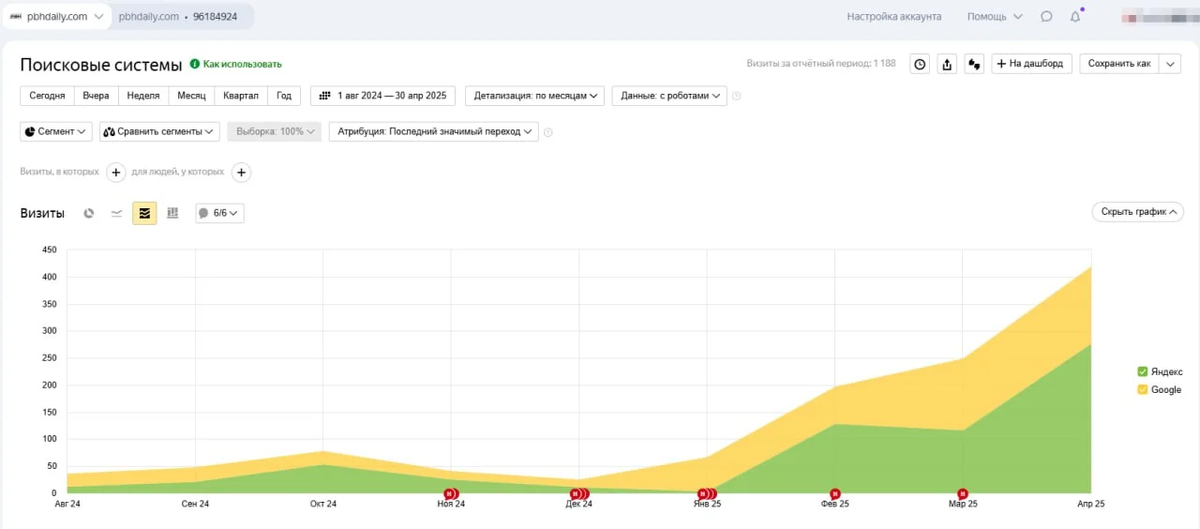
Task: Switch chart to pie view icon
Action: click(89, 213)
